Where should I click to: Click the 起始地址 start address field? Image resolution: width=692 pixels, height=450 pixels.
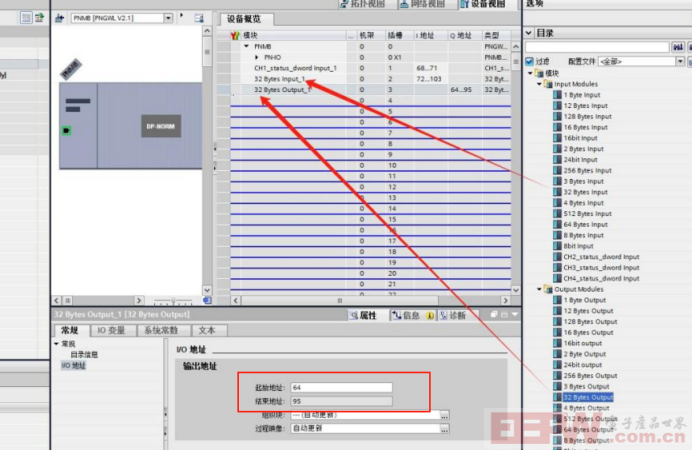point(341,387)
